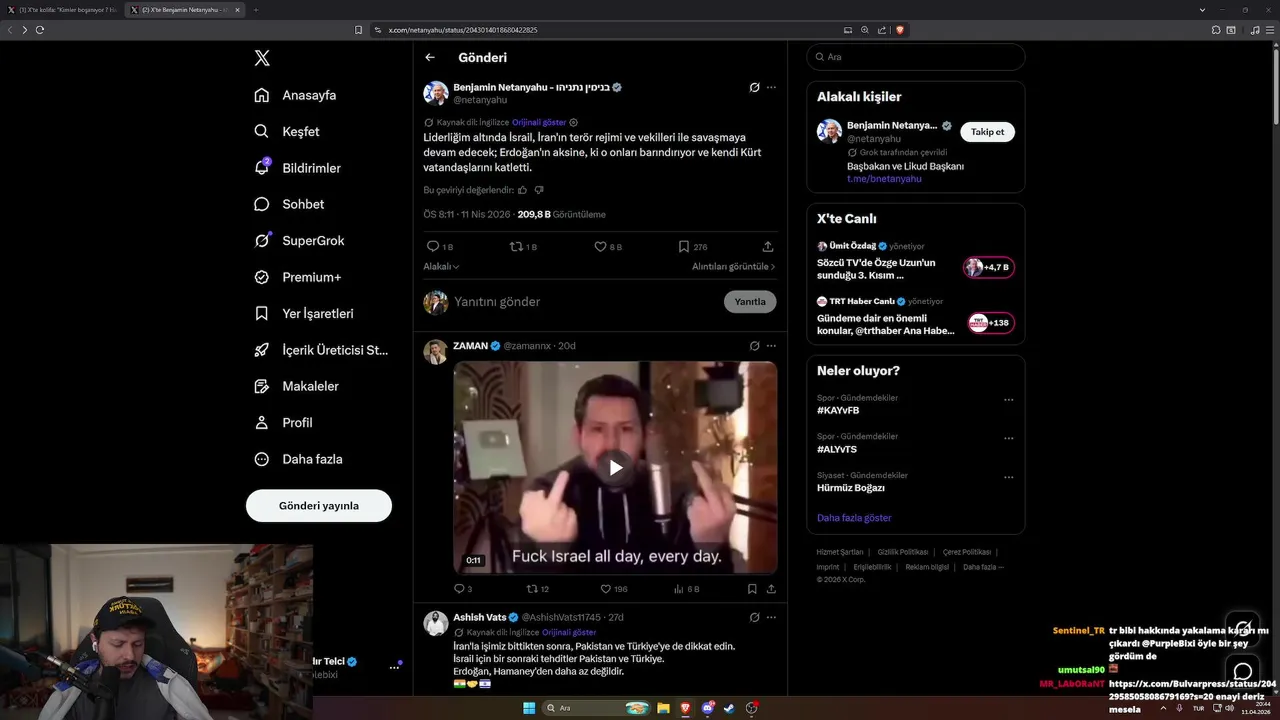Open three-dot menu on Ashish Vats post

point(771,618)
